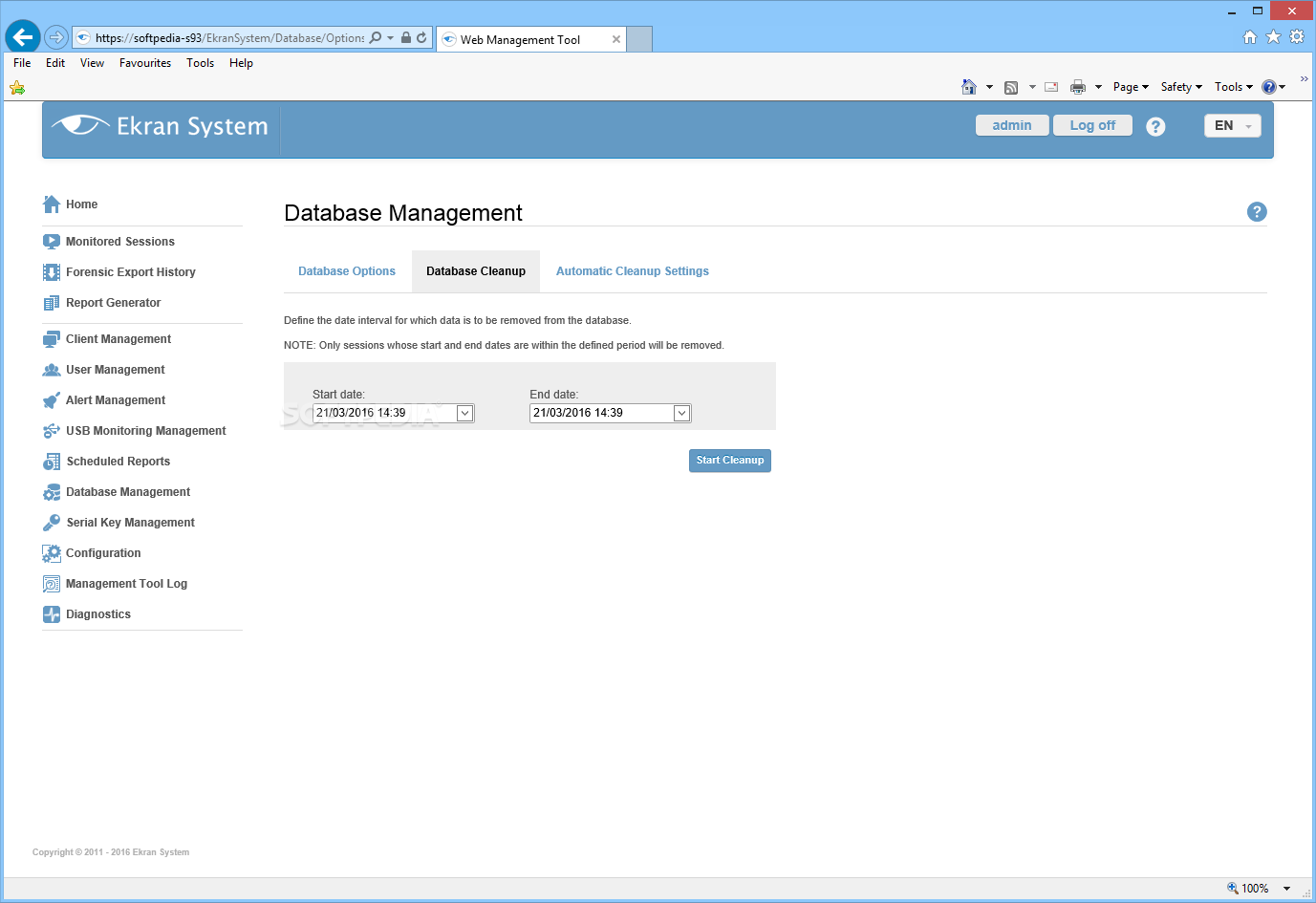Open the zoom level dropdown arrow
Screen dimensions: 1316x903
point(1286,889)
